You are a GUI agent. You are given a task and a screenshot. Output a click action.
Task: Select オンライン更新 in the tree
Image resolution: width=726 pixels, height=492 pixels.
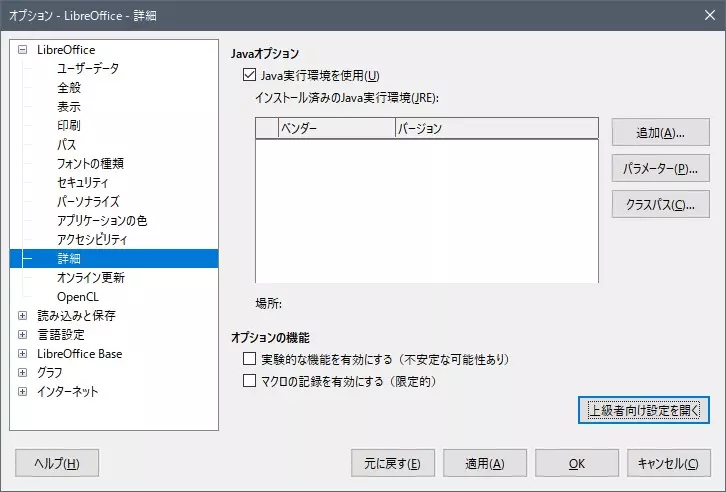[90, 277]
